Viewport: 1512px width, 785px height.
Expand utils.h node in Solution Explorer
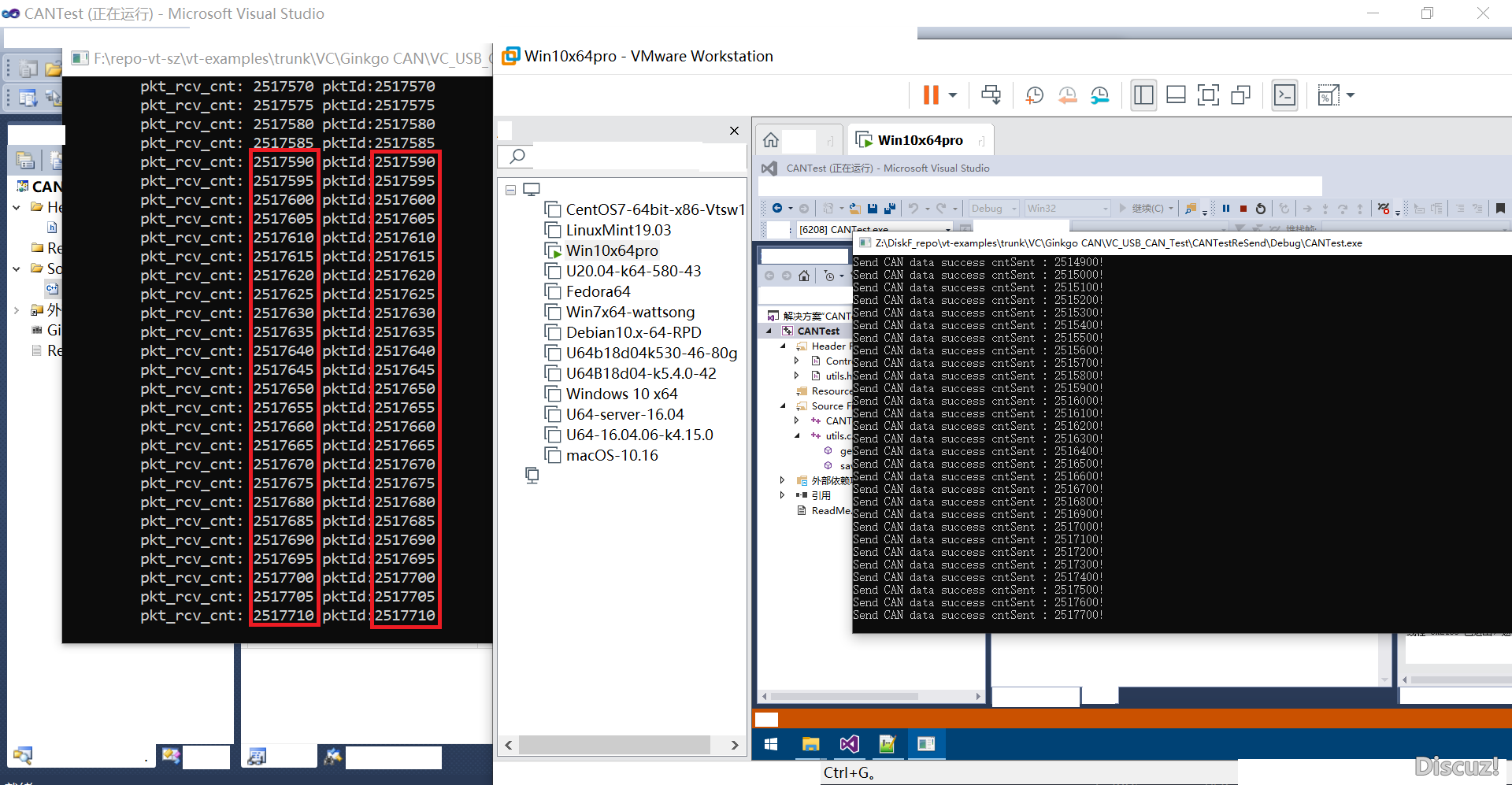pyautogui.click(x=797, y=376)
